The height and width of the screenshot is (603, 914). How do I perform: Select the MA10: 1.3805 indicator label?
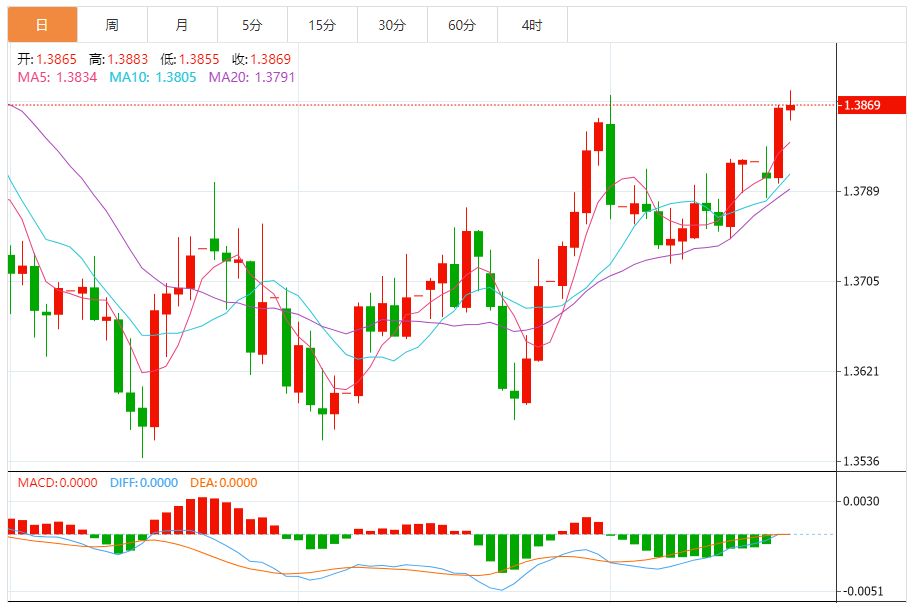tap(153, 77)
